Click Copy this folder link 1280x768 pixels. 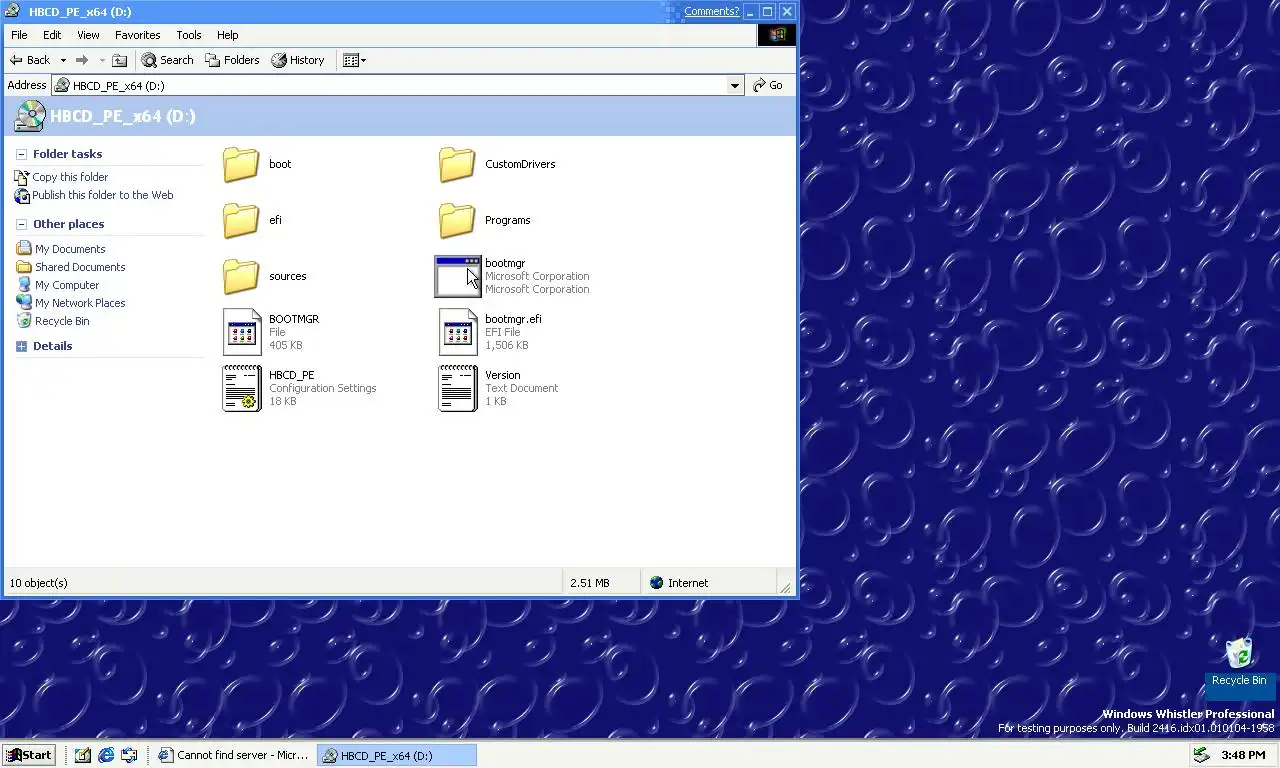70,177
